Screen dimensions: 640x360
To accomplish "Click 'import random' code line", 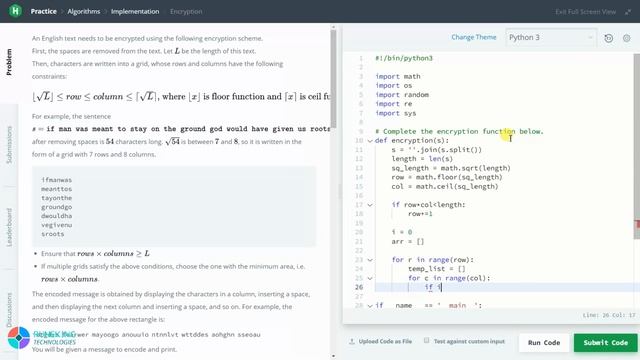I will tap(402, 95).
